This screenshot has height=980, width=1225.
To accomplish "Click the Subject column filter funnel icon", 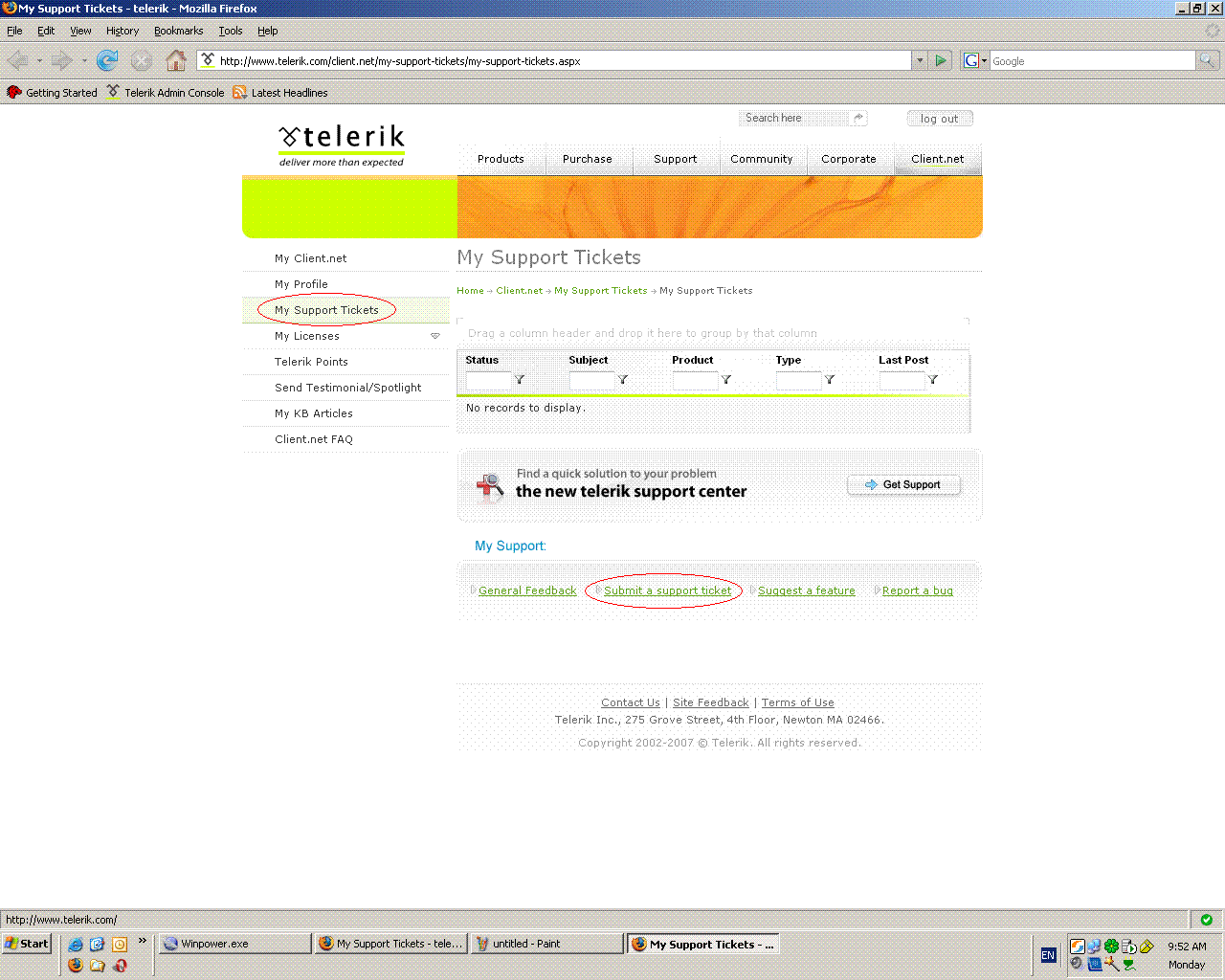I will coord(623,380).
